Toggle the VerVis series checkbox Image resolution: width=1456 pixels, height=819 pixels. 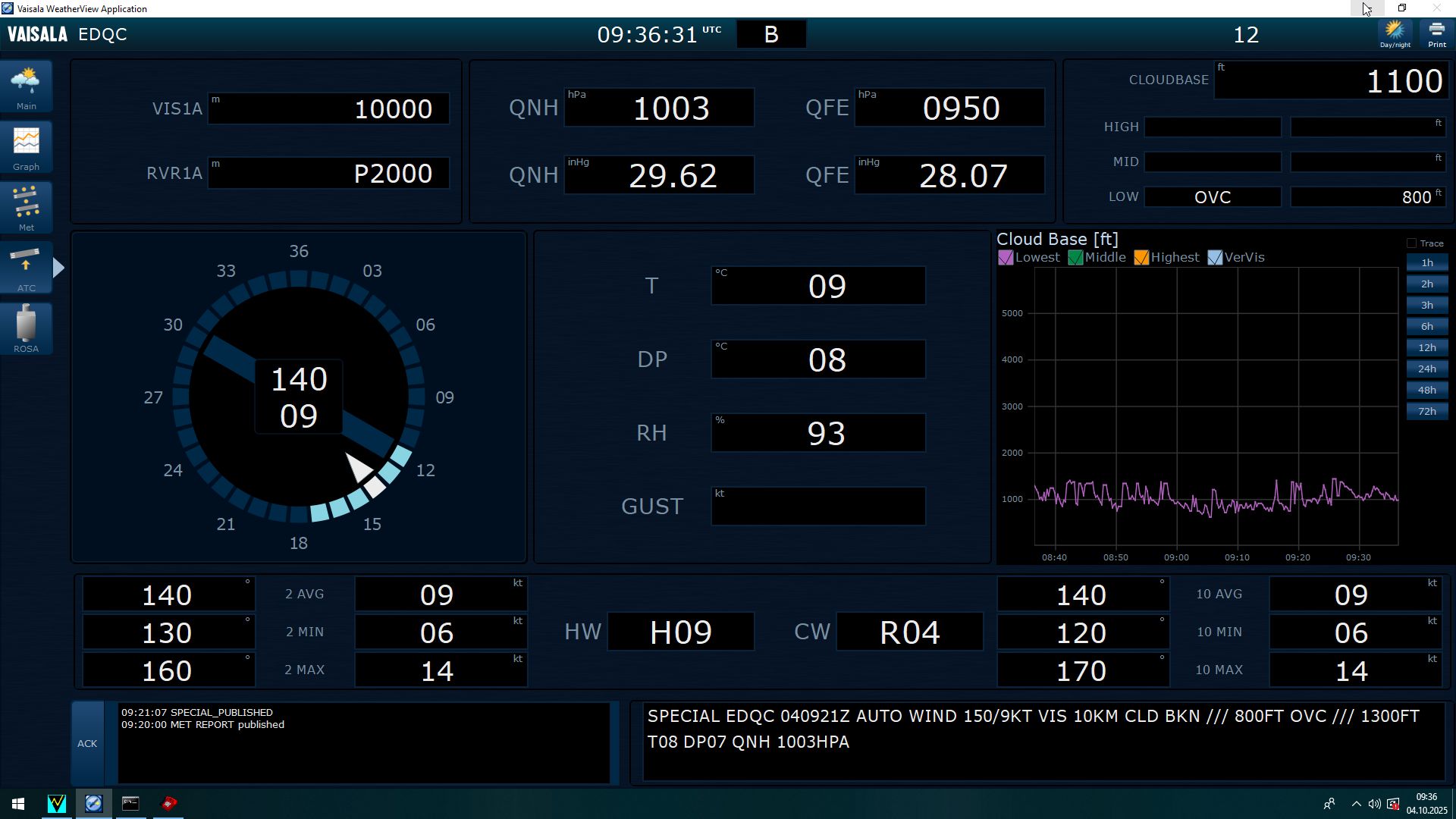(x=1215, y=258)
